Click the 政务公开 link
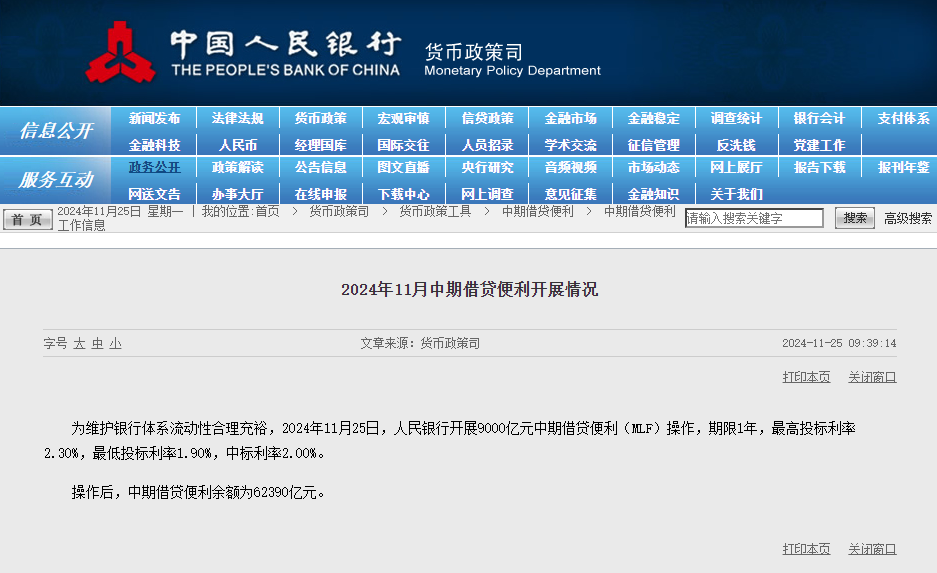This screenshot has width=937, height=573. (154, 167)
